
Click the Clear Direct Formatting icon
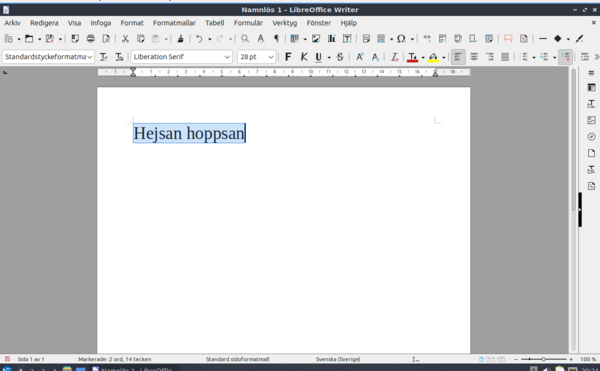[394, 57]
